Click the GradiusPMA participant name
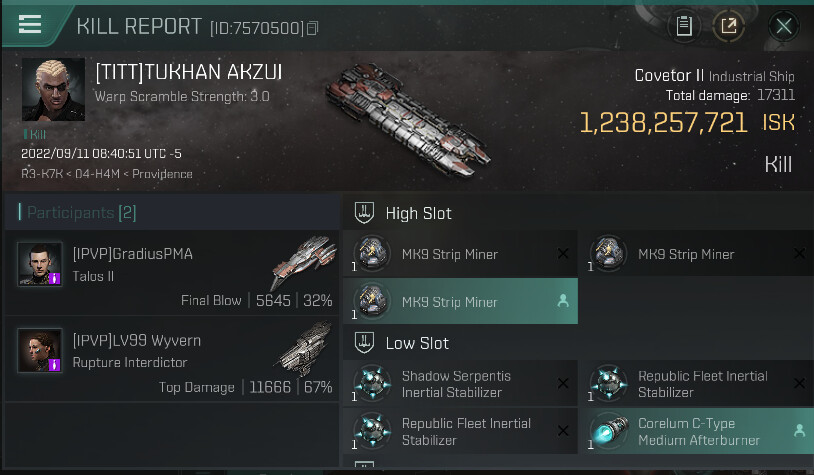The width and height of the screenshot is (814, 475). [133, 254]
